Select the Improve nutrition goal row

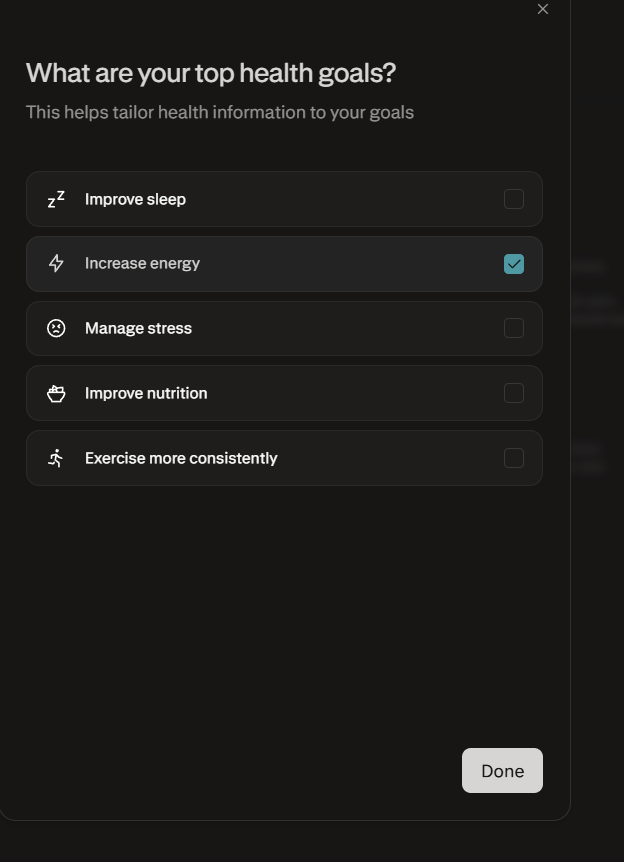pyautogui.click(x=284, y=393)
